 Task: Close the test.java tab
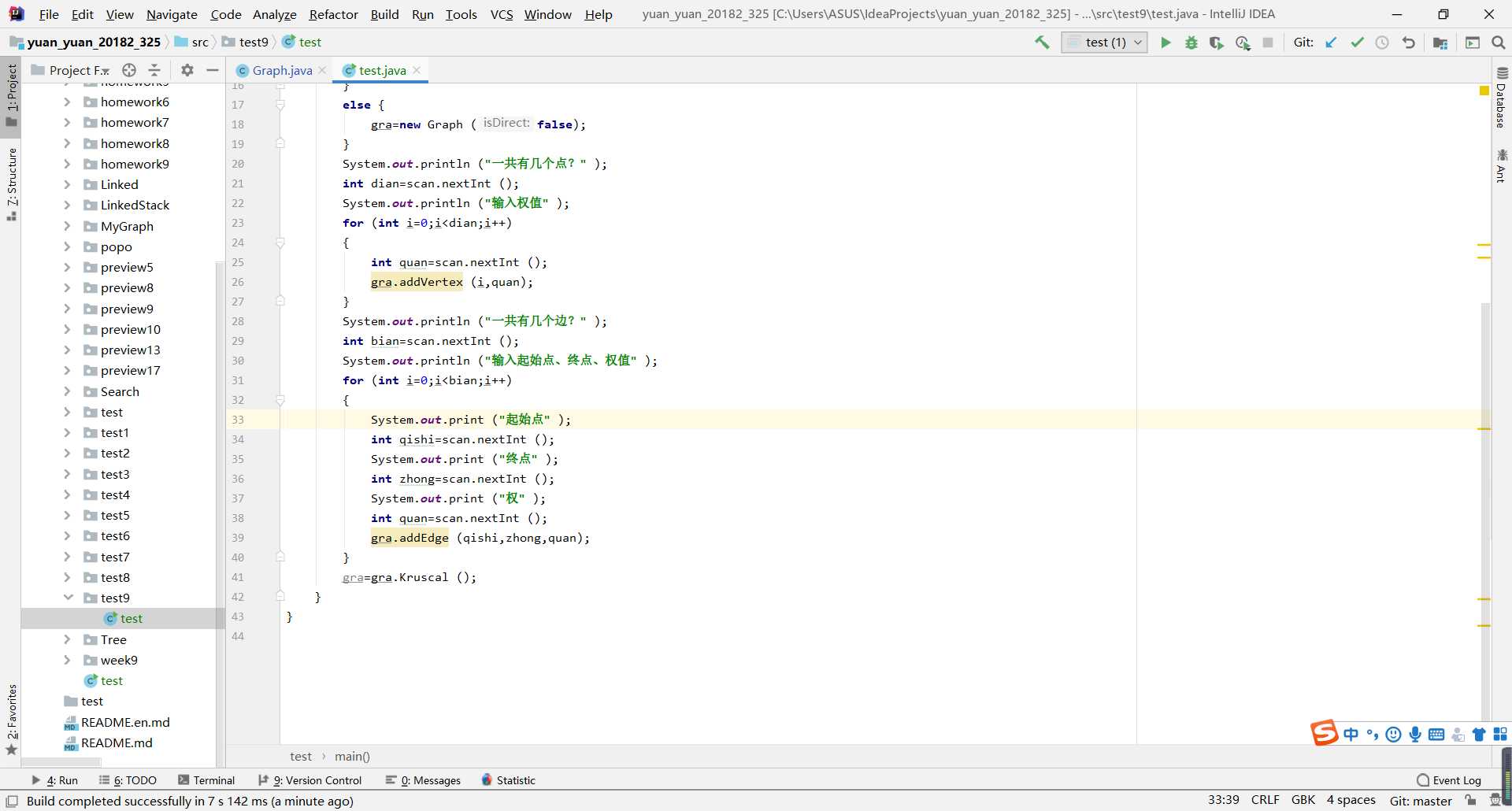coord(417,70)
